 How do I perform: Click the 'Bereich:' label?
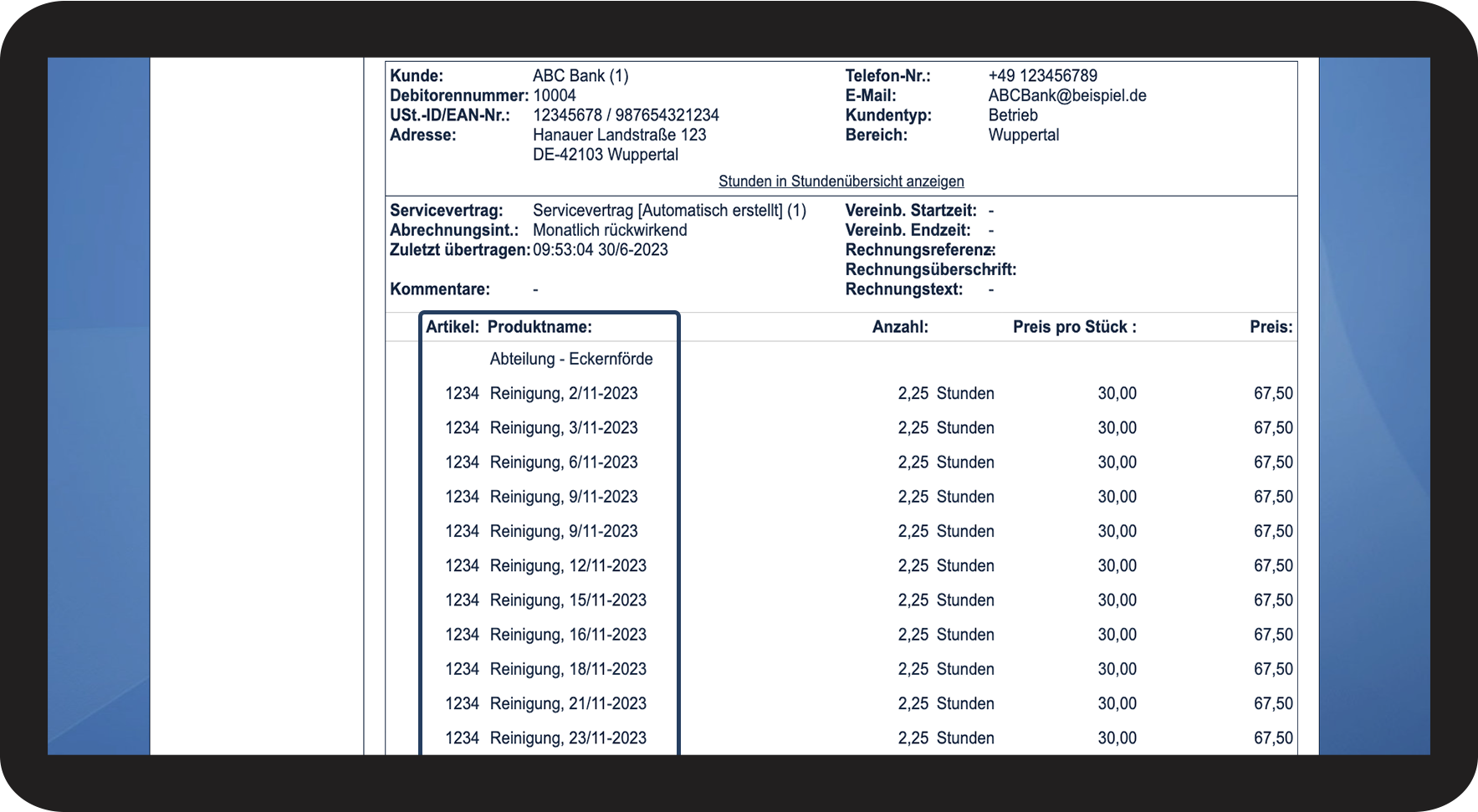tap(876, 135)
